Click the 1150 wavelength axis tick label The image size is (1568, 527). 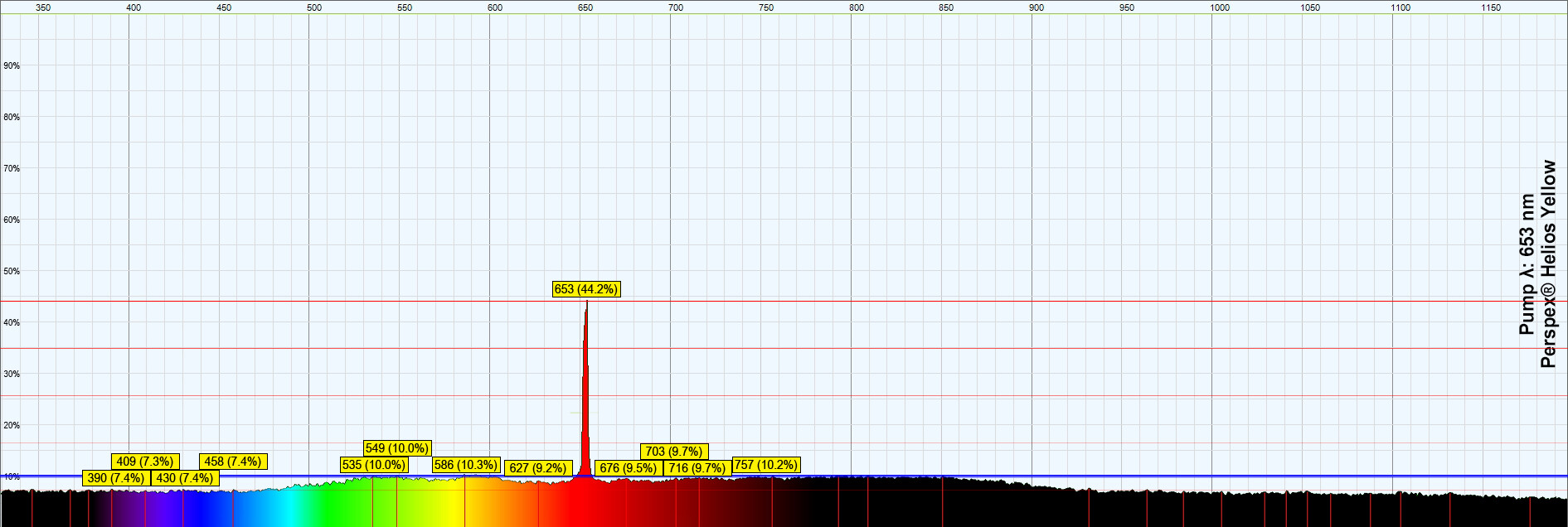point(1491,7)
